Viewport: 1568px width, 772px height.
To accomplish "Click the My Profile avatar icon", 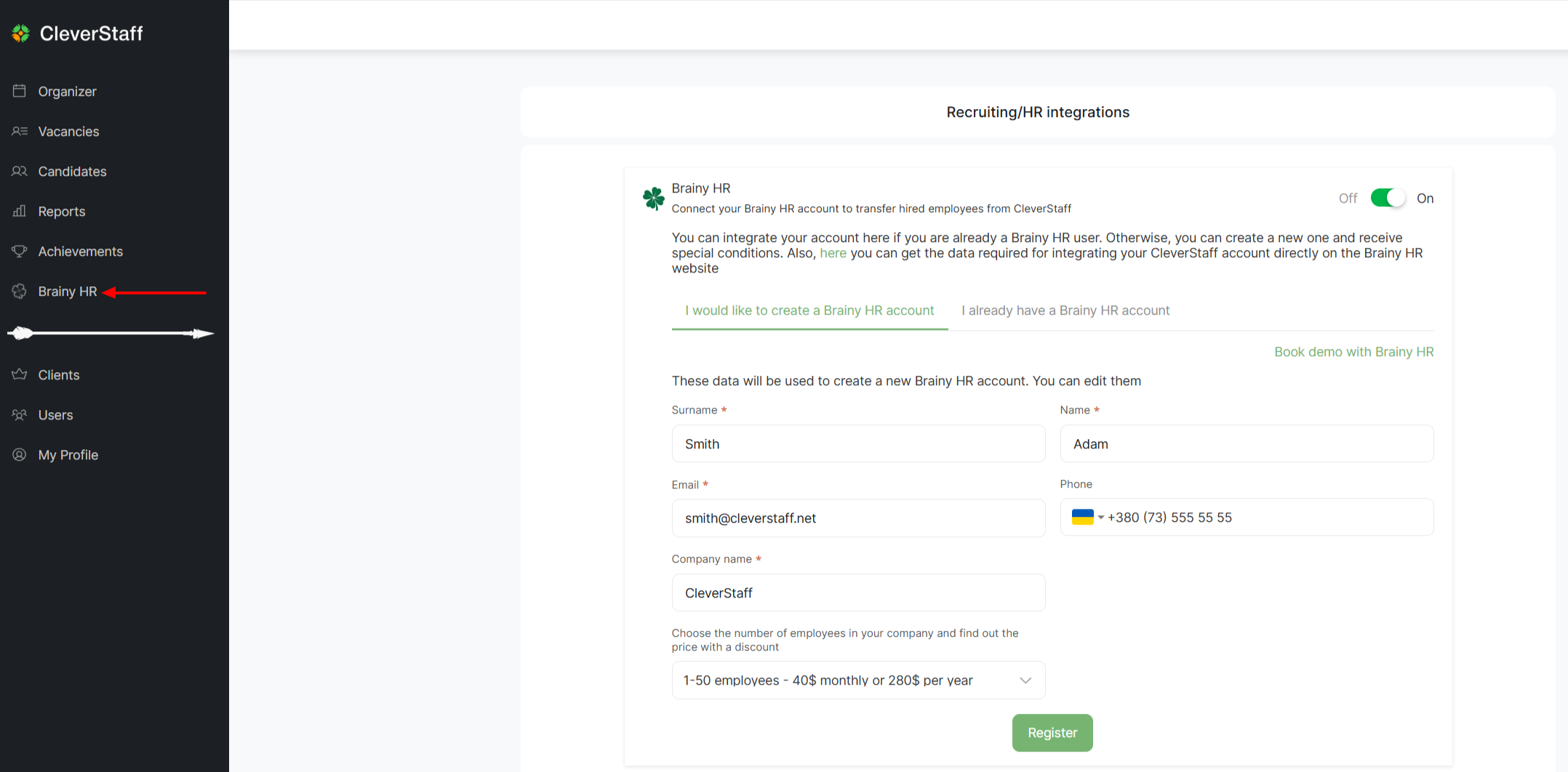I will [20, 454].
